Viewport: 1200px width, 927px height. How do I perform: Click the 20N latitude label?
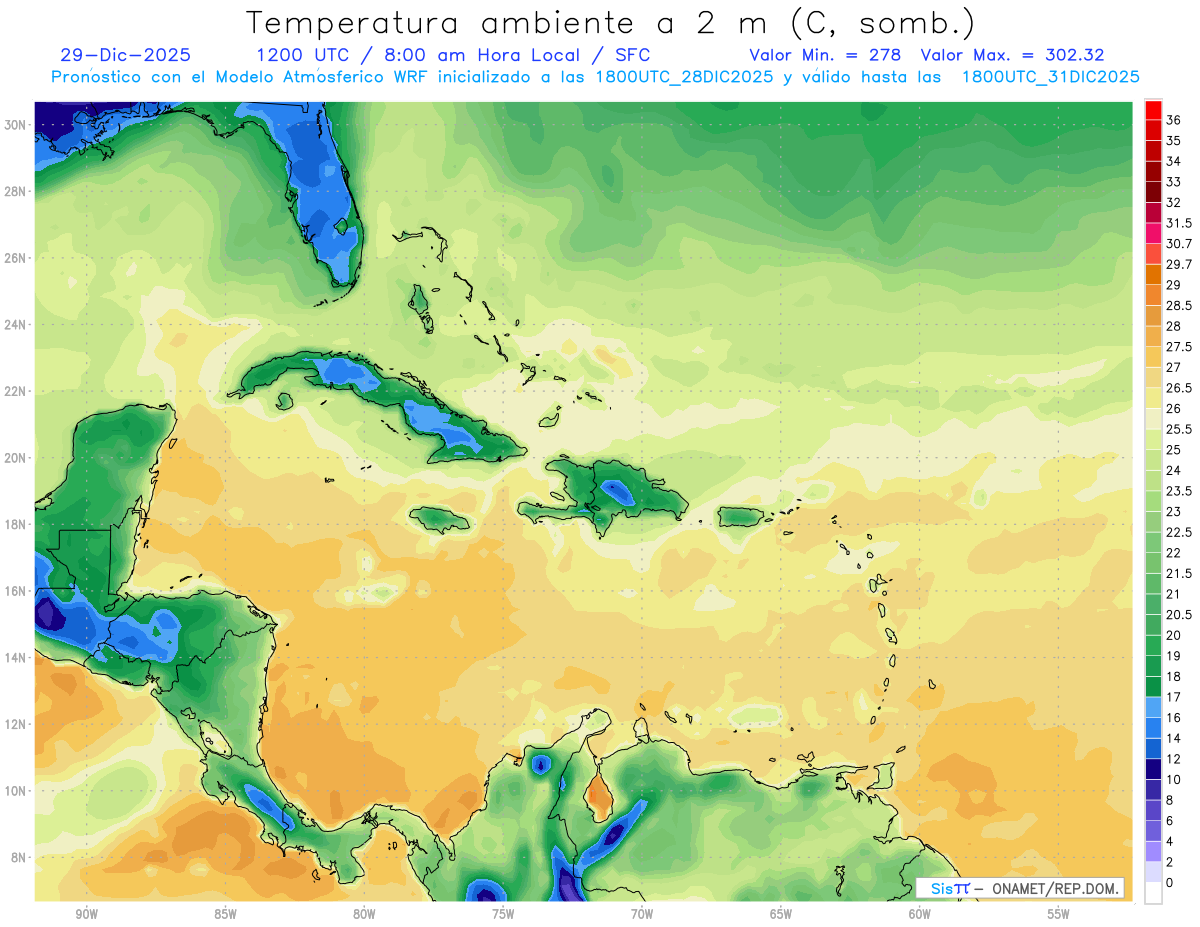pos(16,458)
